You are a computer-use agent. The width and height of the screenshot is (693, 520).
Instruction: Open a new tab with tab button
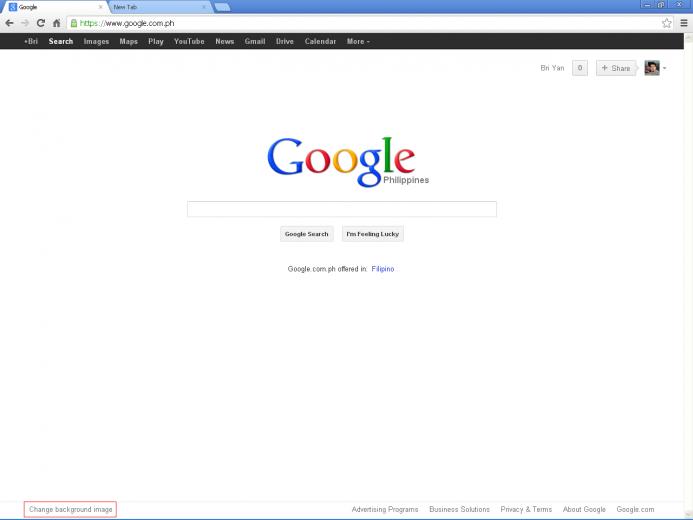tap(222, 7)
